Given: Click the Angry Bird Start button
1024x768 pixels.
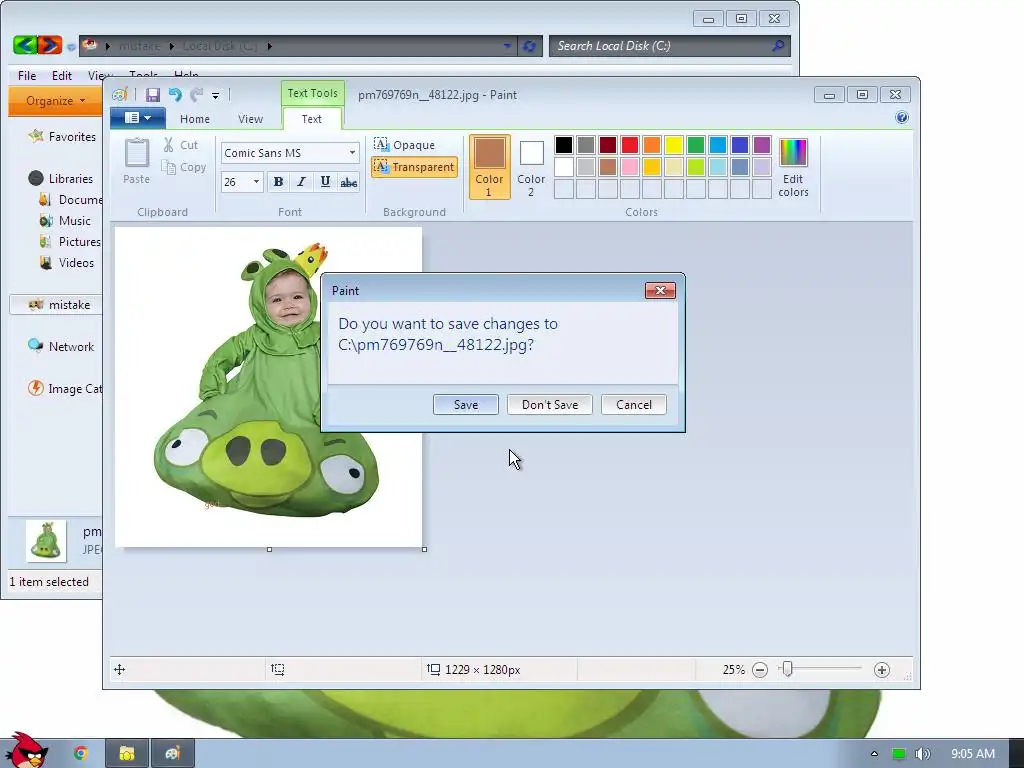Looking at the screenshot, I should [26, 751].
